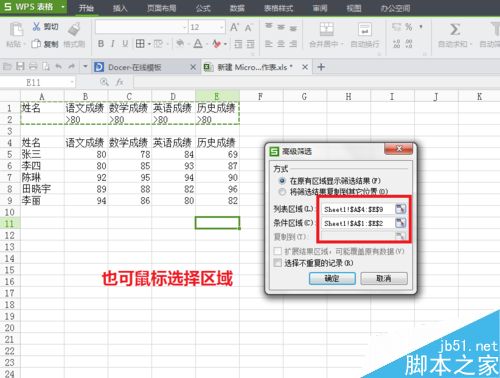The width and height of the screenshot is (500, 378).
Task: Click the Undo arrow icon
Action: click(59, 67)
